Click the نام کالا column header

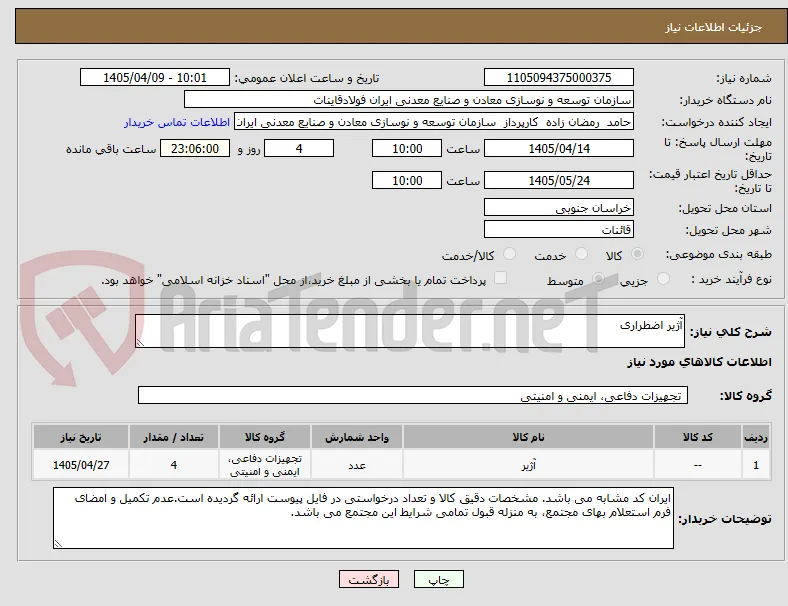pos(528,437)
